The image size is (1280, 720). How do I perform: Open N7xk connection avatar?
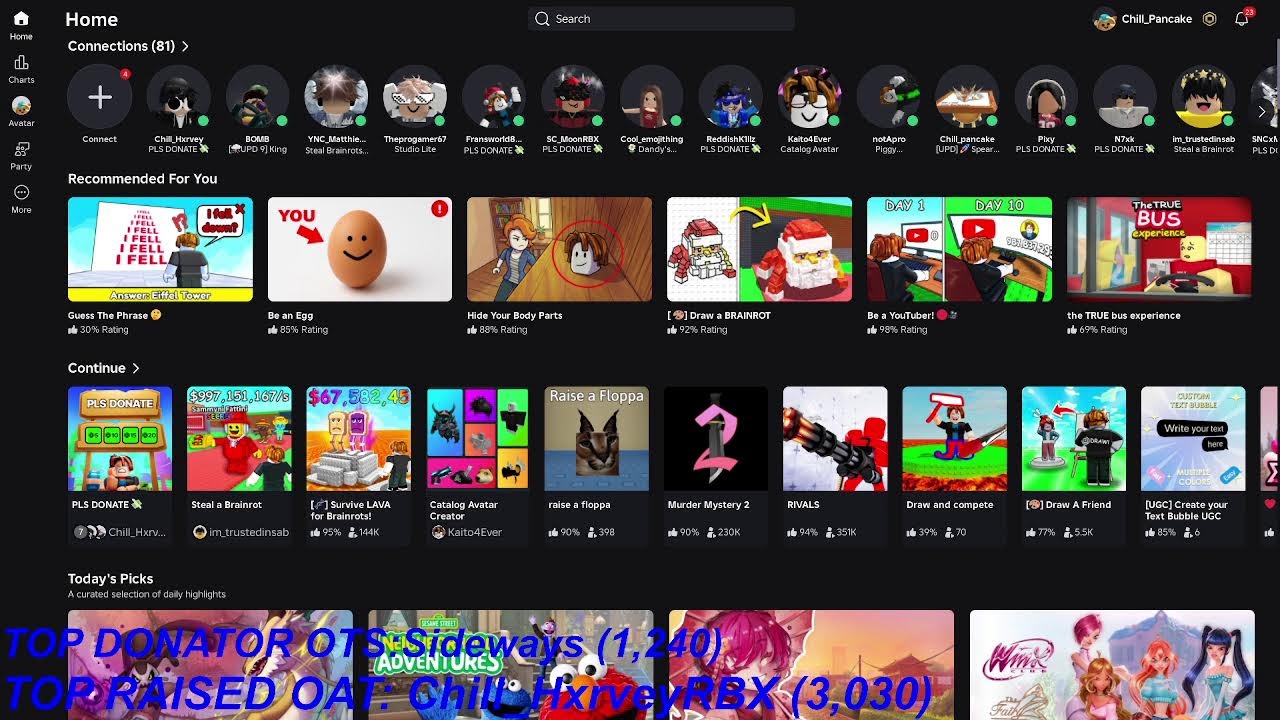point(1125,97)
